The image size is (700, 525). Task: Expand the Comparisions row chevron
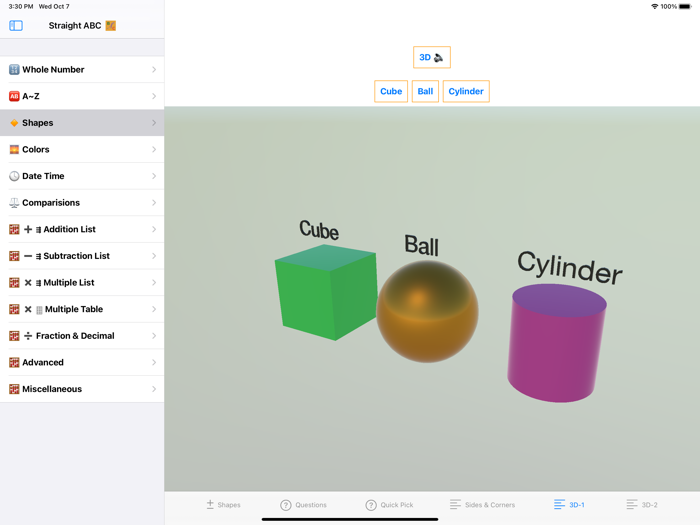coord(154,203)
